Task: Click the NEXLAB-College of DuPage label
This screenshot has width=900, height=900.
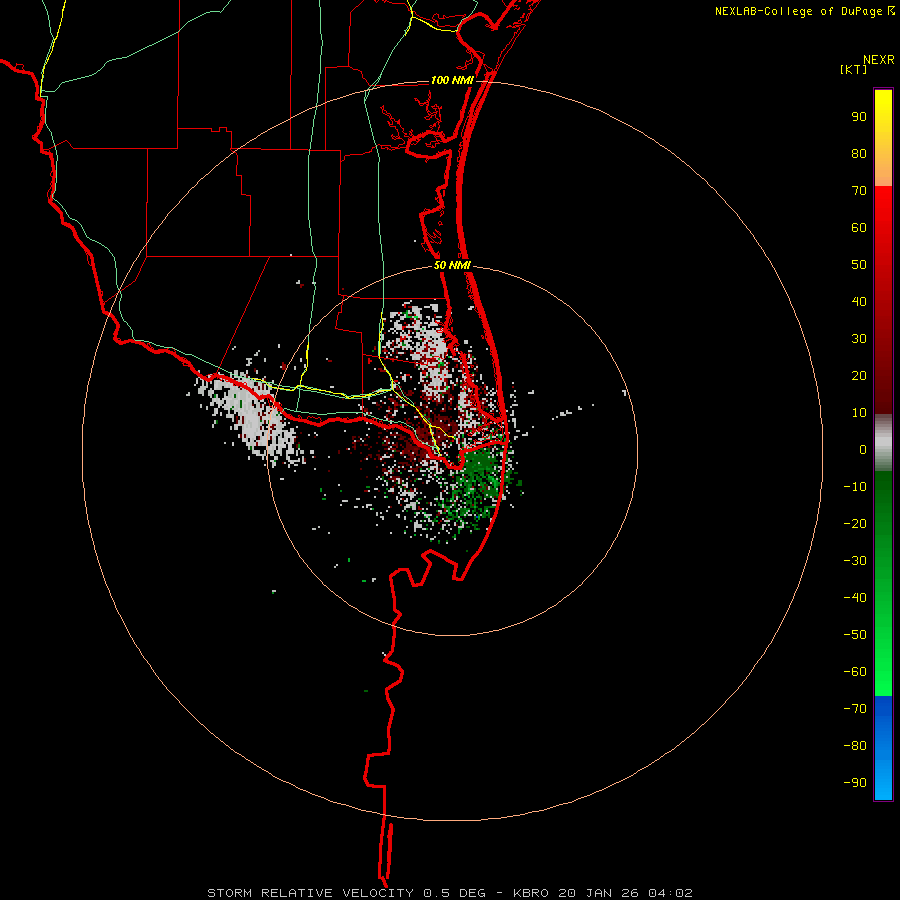Action: coord(798,11)
